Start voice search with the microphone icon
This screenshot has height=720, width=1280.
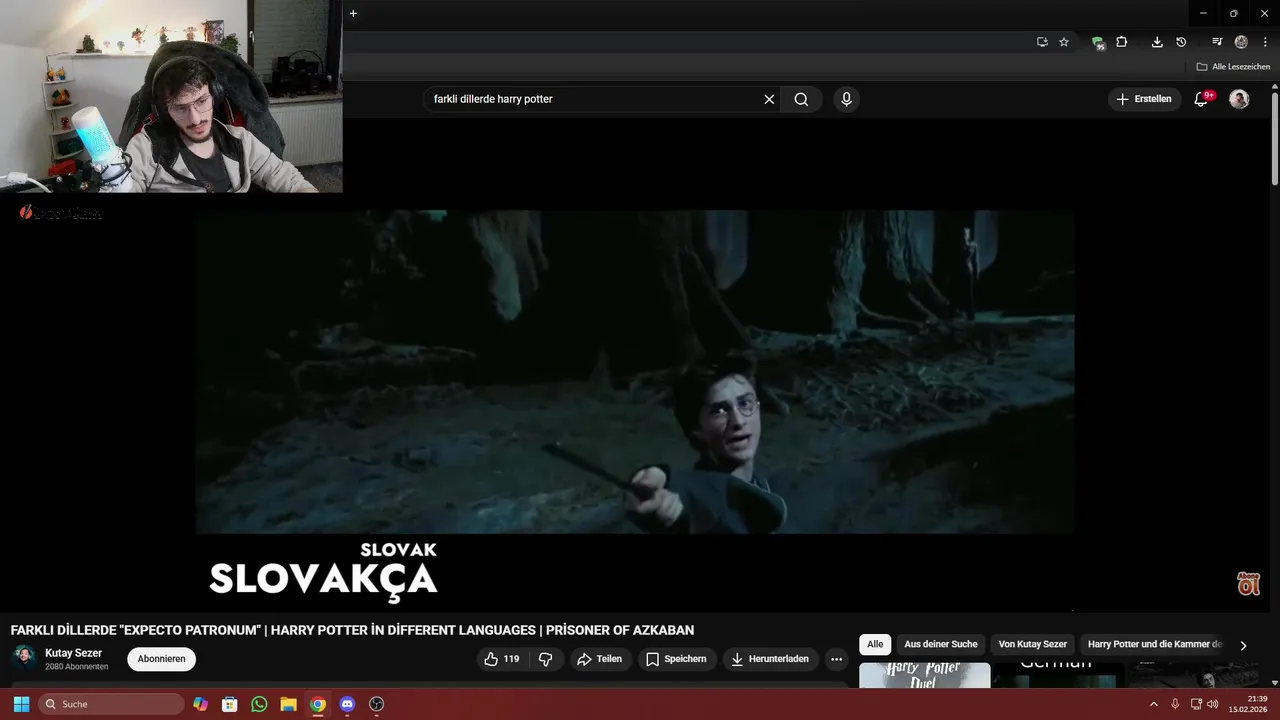click(846, 99)
